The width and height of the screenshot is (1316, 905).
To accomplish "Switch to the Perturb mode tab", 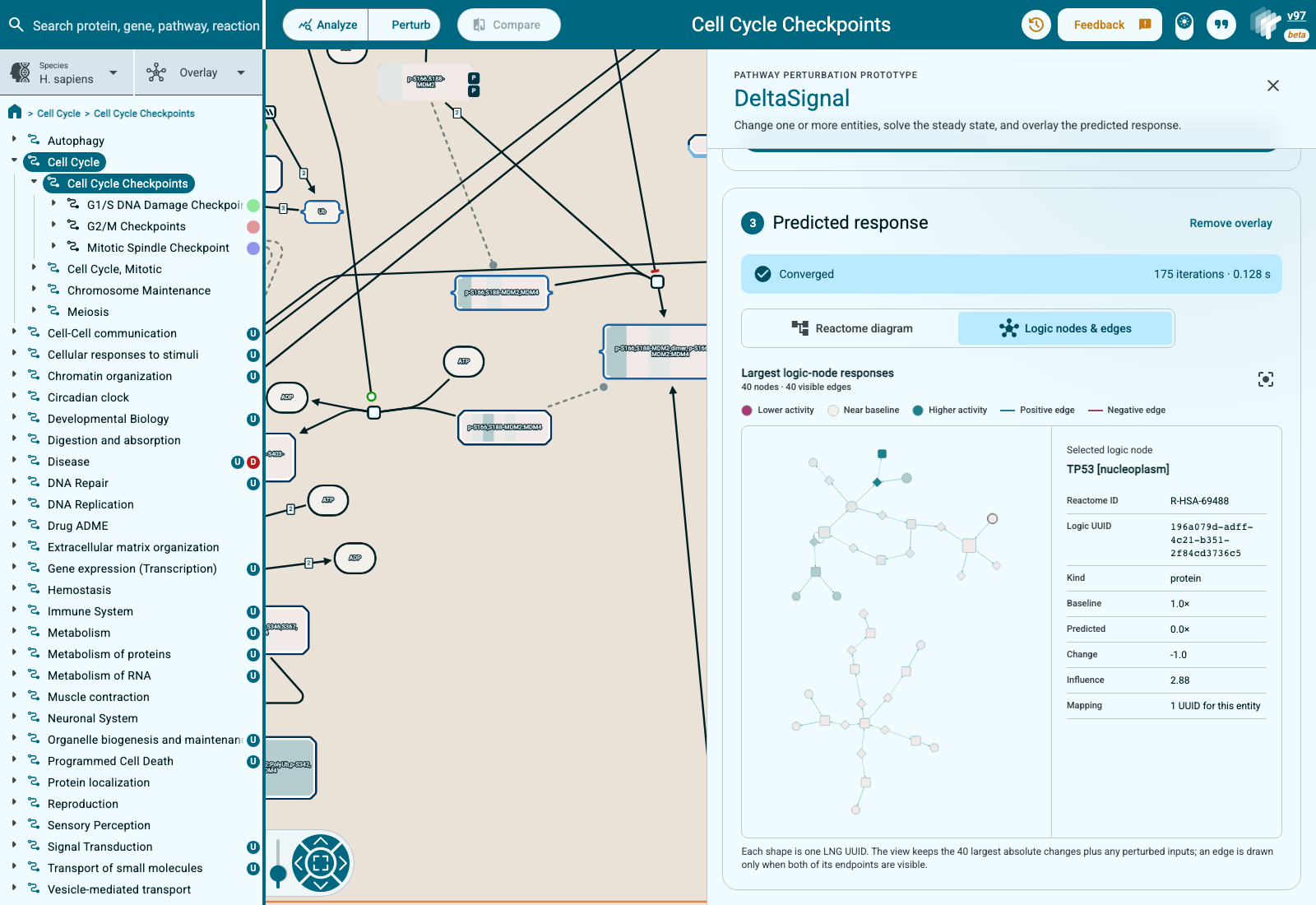I will point(405,25).
